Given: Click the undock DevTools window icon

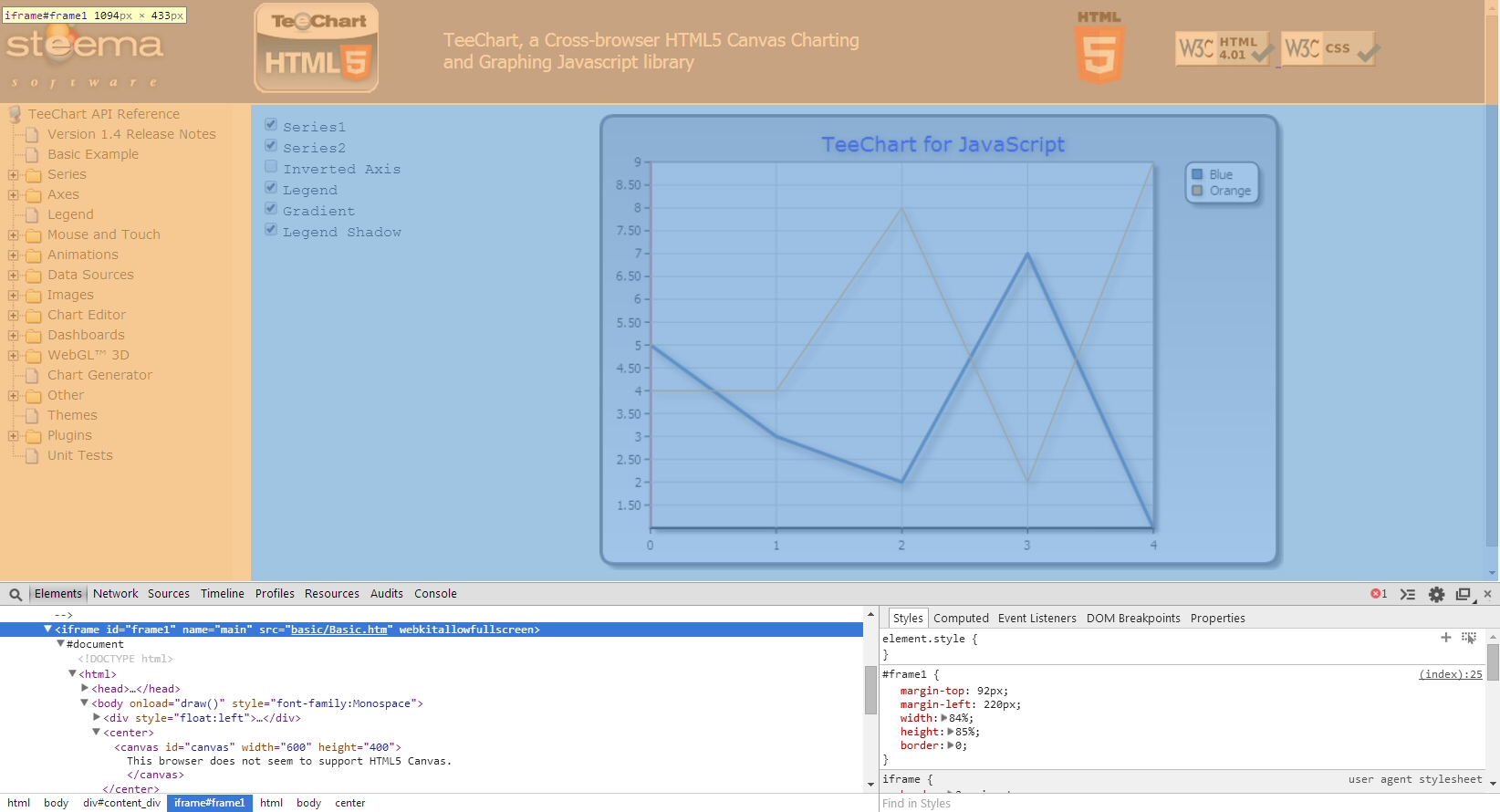Looking at the screenshot, I should point(1464,594).
